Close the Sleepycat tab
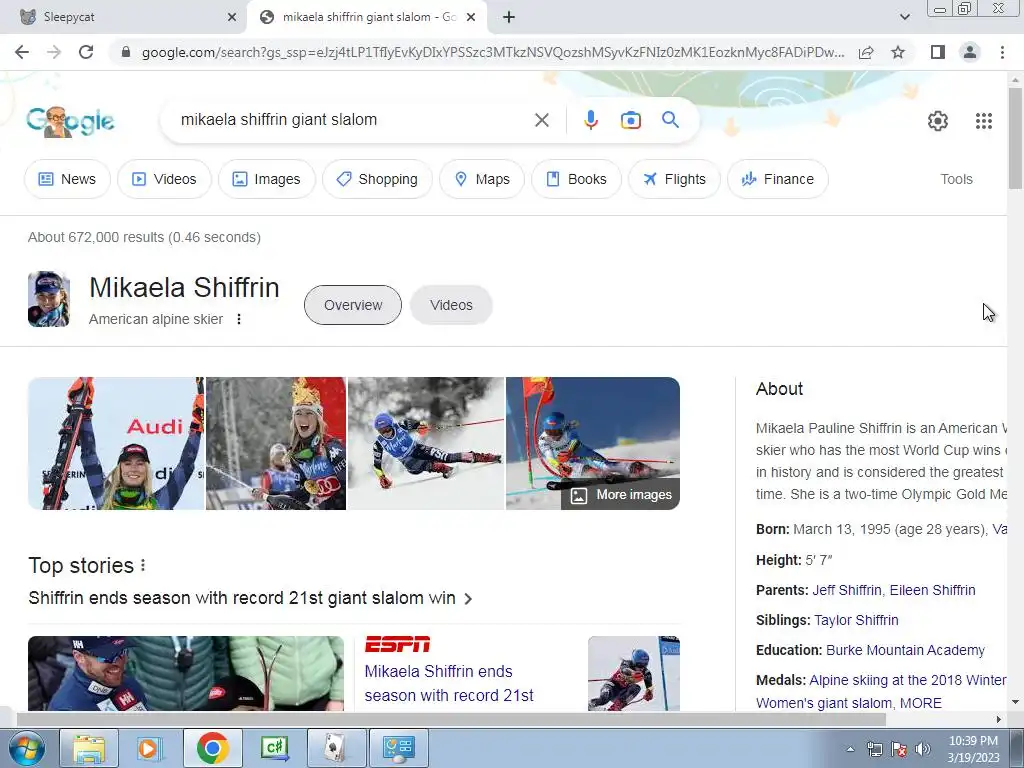This screenshot has height=768, width=1024. click(x=232, y=18)
